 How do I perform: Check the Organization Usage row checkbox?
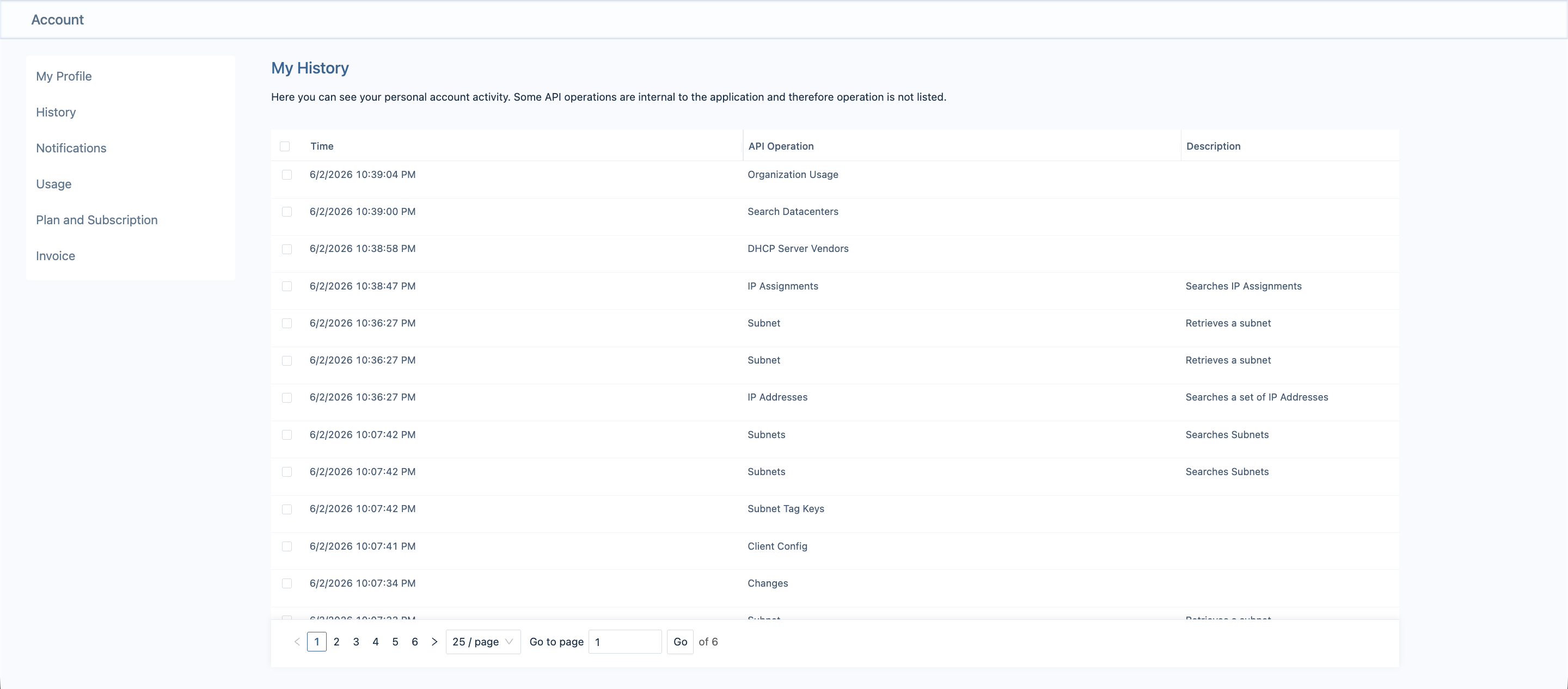287,175
